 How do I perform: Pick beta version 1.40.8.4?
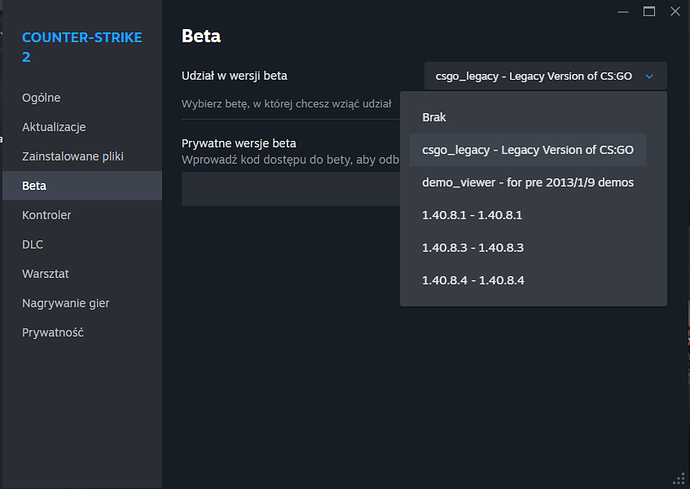(x=528, y=280)
